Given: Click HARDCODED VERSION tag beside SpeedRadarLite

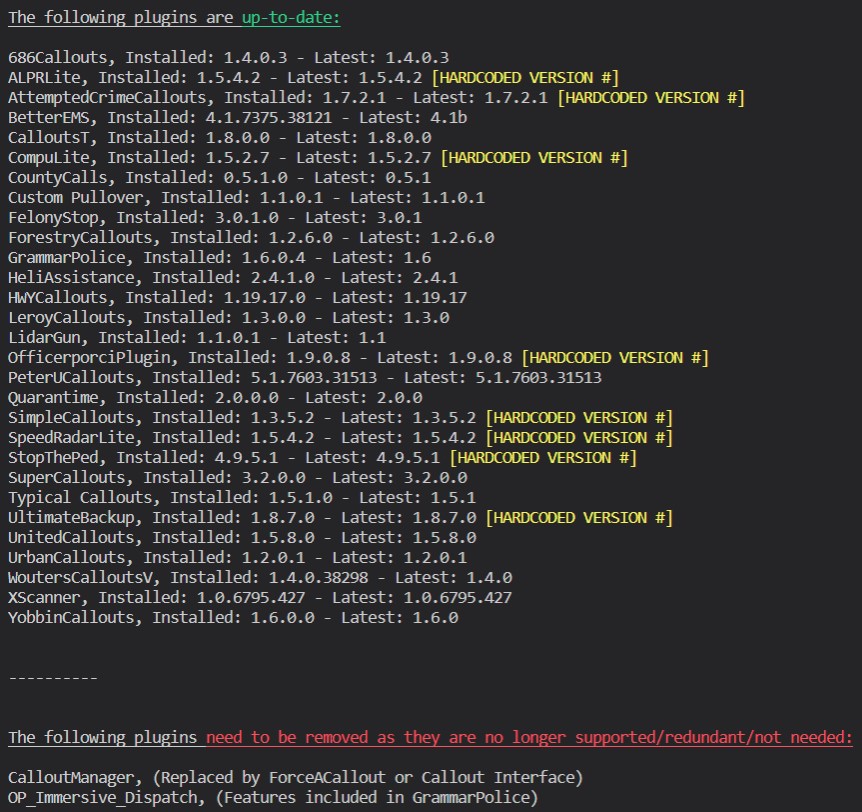Looking at the screenshot, I should coord(579,437).
